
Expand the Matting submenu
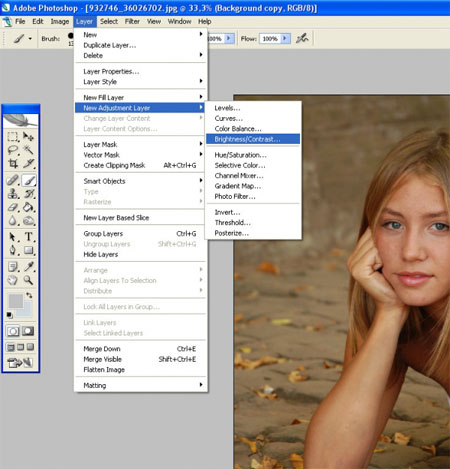(141, 385)
